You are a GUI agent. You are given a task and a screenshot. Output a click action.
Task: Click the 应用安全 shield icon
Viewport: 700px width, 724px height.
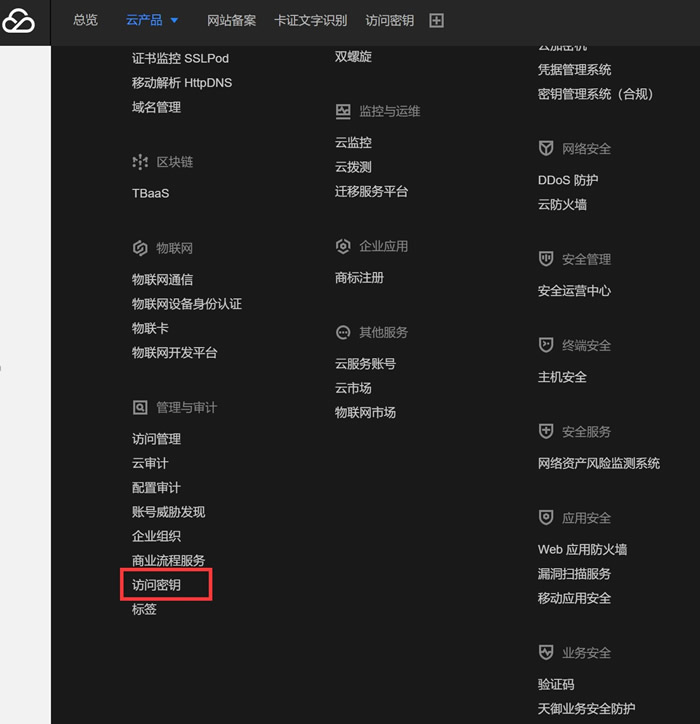pos(546,518)
